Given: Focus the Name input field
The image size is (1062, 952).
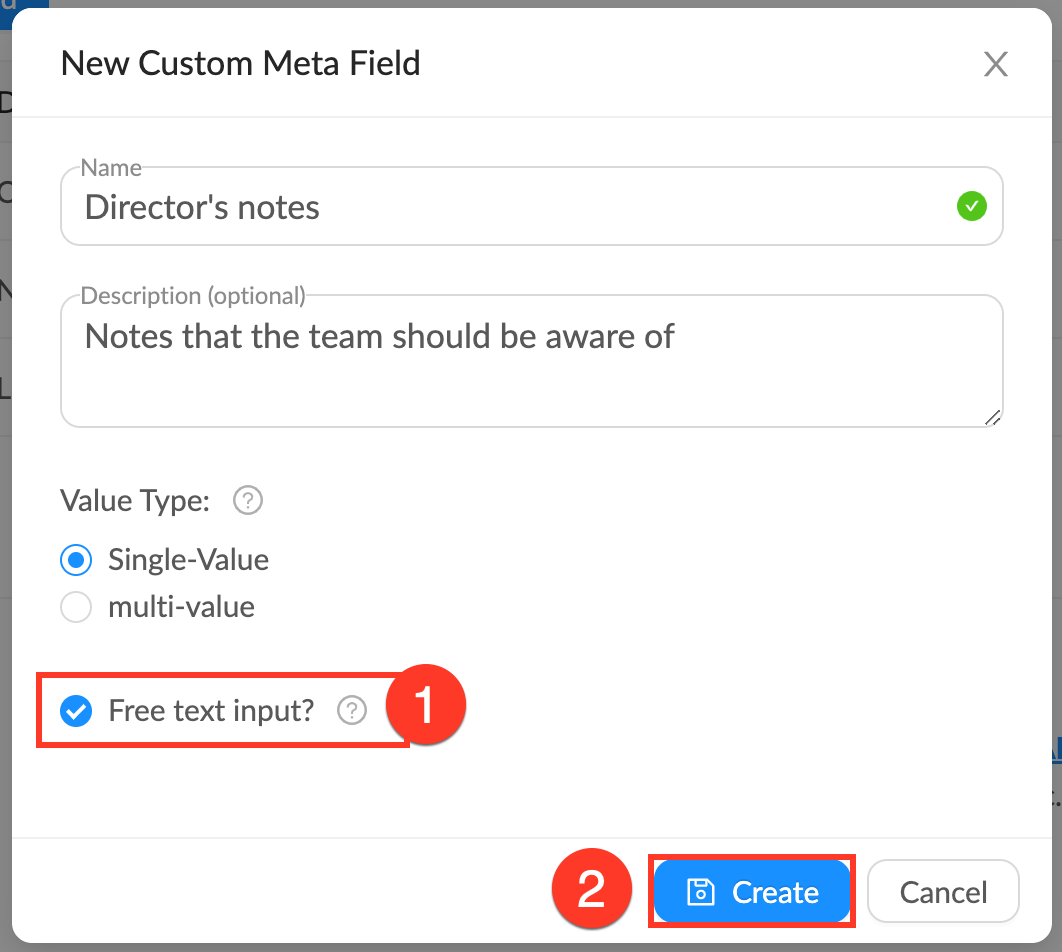Looking at the screenshot, I should (510, 207).
